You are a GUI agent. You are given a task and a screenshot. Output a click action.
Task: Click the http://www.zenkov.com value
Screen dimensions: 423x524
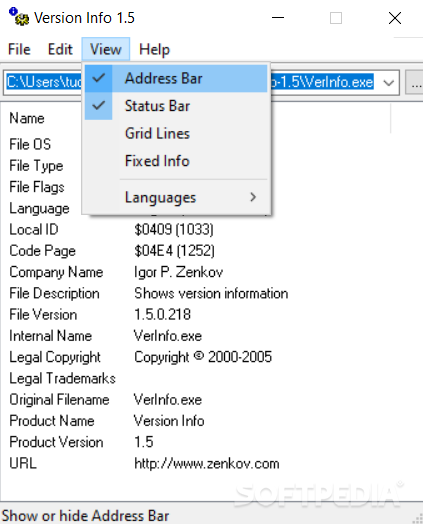point(207,464)
